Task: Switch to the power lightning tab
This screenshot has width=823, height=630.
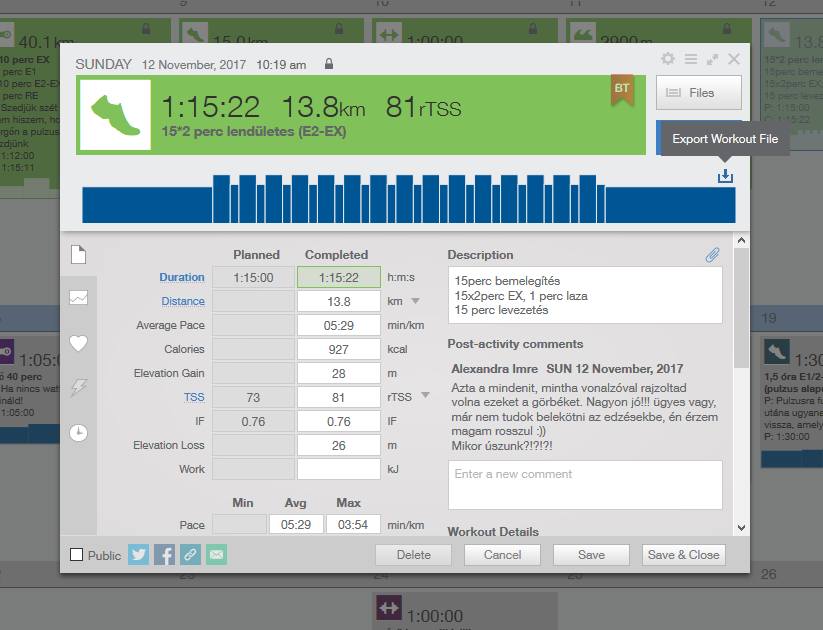Action: (79, 387)
